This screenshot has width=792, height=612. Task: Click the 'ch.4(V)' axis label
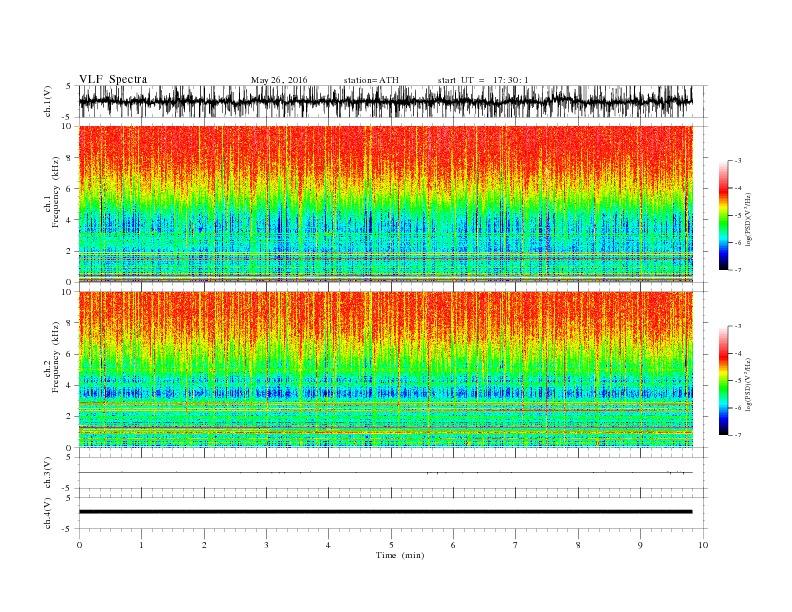48,514
